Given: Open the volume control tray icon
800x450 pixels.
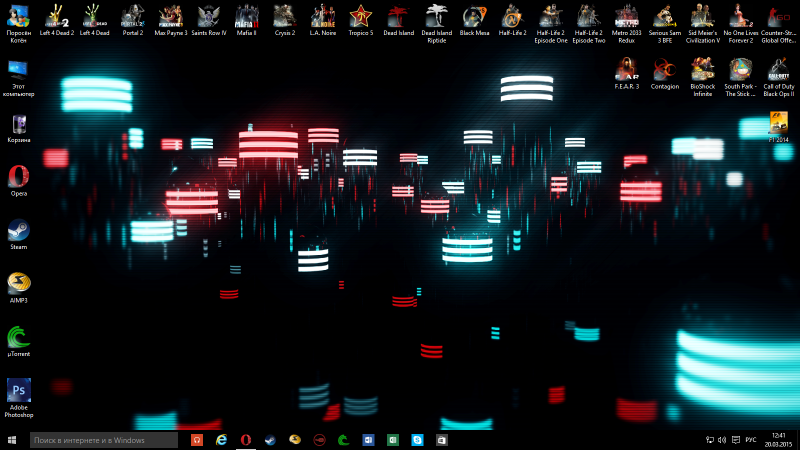Looking at the screenshot, I should (x=722, y=440).
